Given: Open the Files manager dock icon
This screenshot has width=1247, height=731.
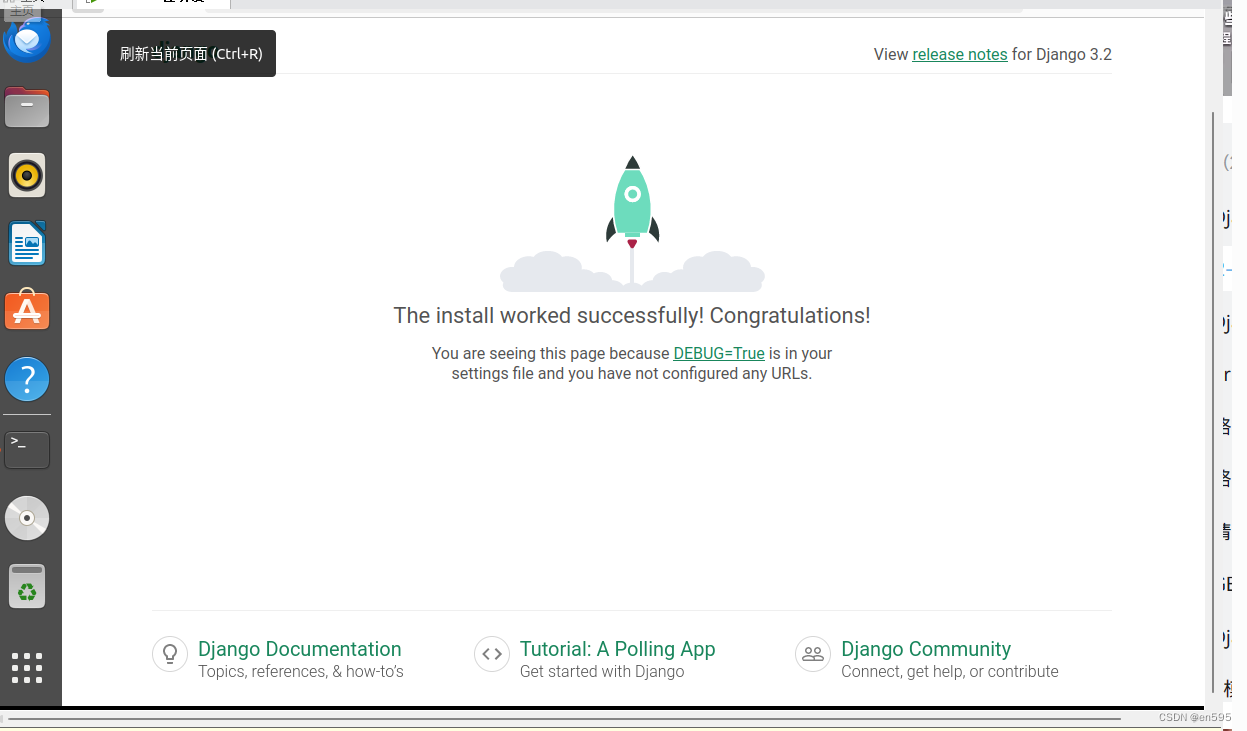Looking at the screenshot, I should (27, 107).
